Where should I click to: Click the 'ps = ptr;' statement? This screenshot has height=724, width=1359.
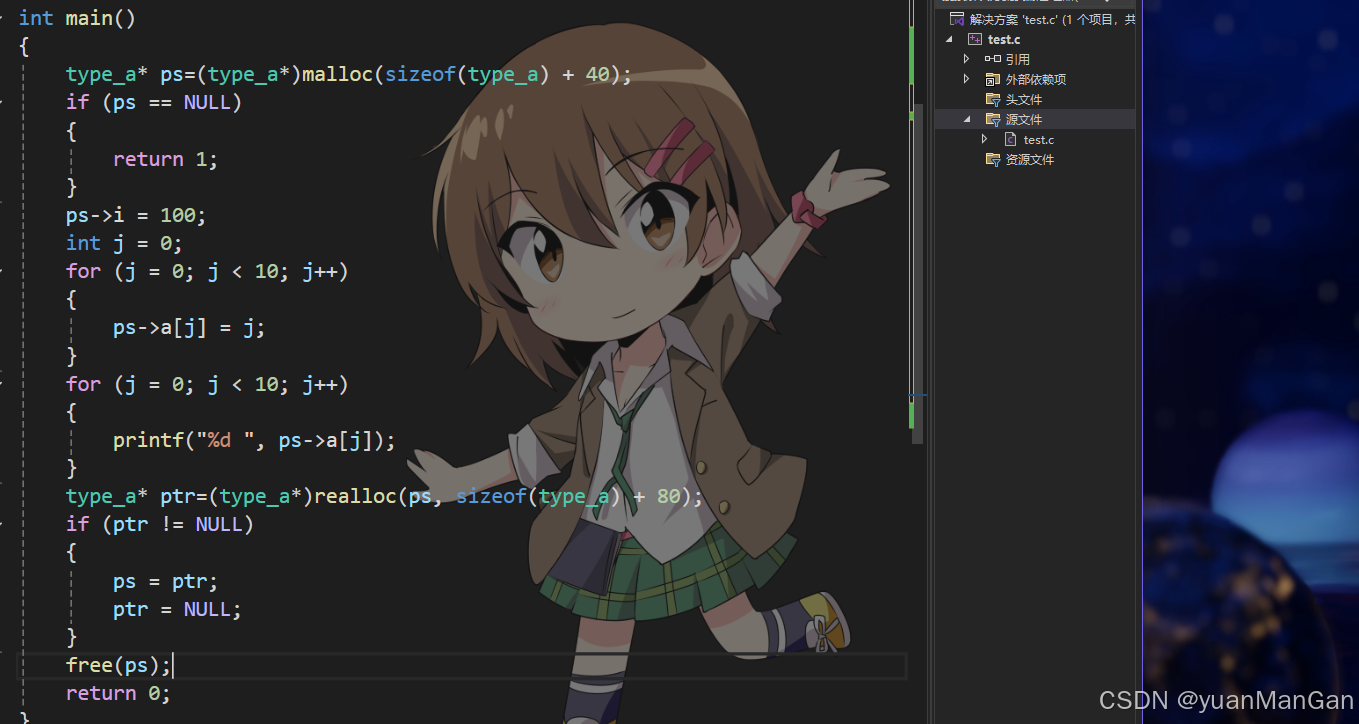click(x=165, y=581)
